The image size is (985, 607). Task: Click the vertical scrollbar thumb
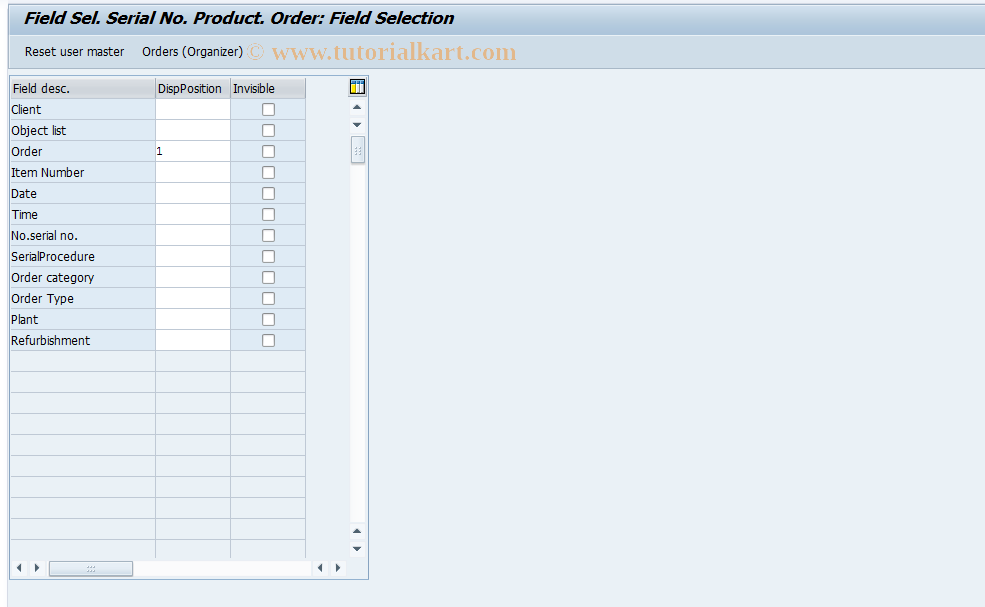tap(357, 150)
